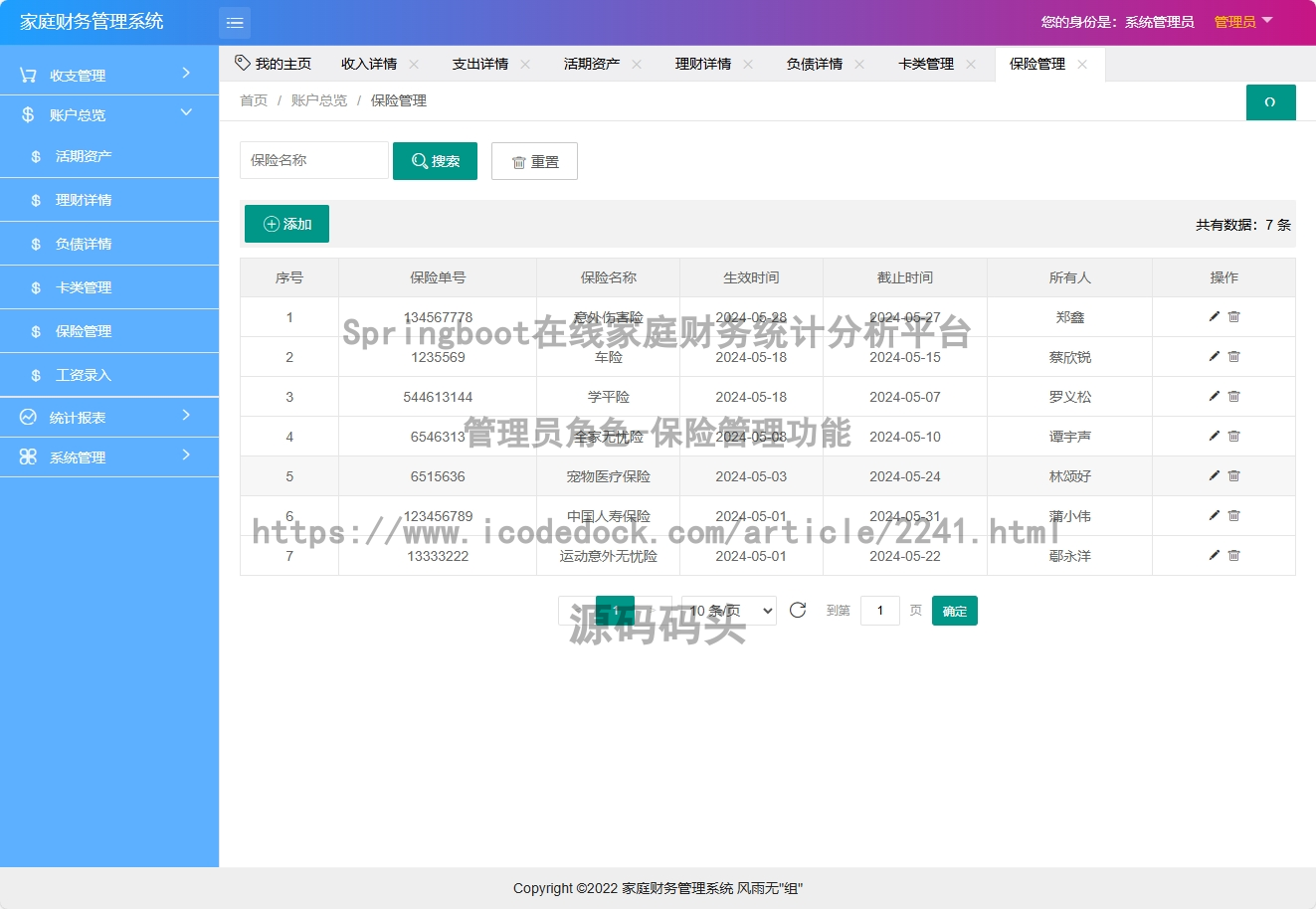Expand the 收支管理 sidebar menu

click(x=109, y=75)
